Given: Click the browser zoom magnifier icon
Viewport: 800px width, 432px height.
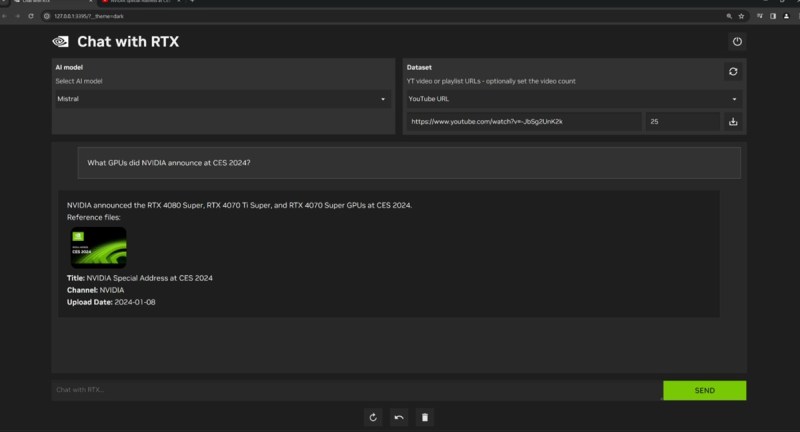Looking at the screenshot, I should click(729, 16).
